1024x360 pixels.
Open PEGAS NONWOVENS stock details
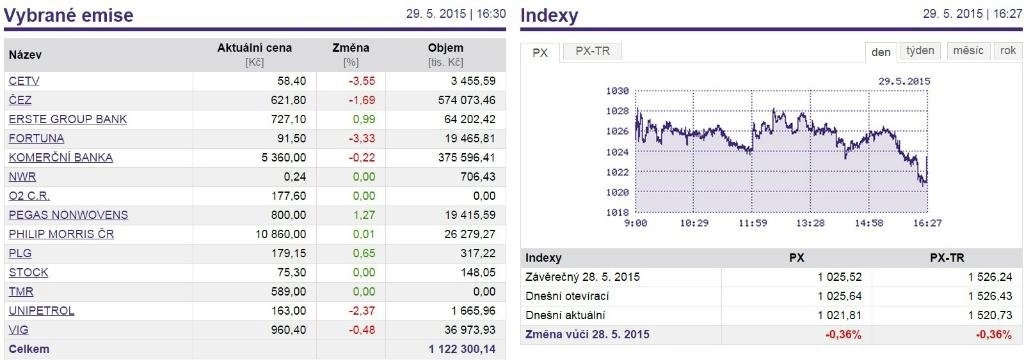click(x=69, y=215)
